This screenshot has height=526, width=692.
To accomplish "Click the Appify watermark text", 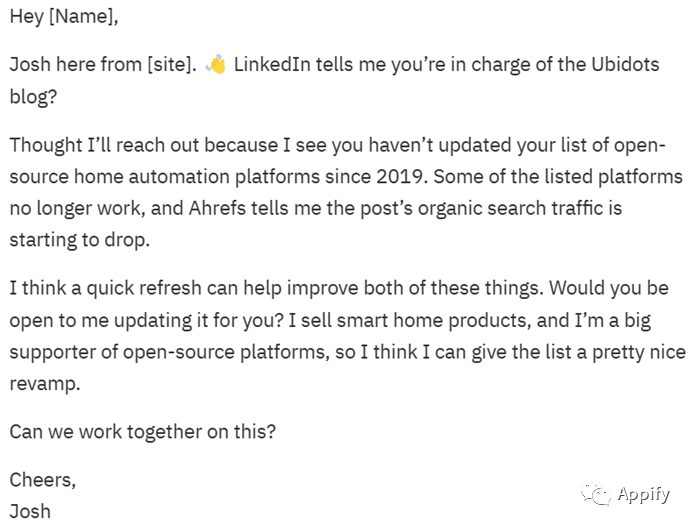I will click(644, 494).
